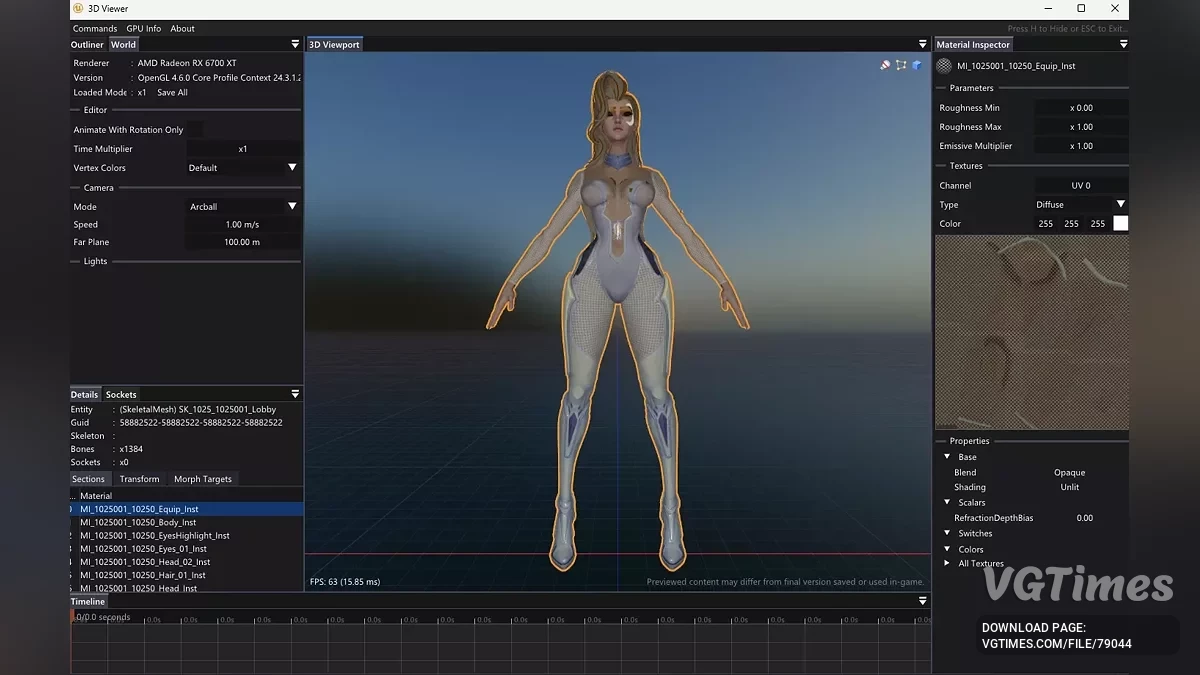The height and width of the screenshot is (675, 1200).
Task: Click the wireframe bounding-box viewport icon
Action: pos(901,65)
